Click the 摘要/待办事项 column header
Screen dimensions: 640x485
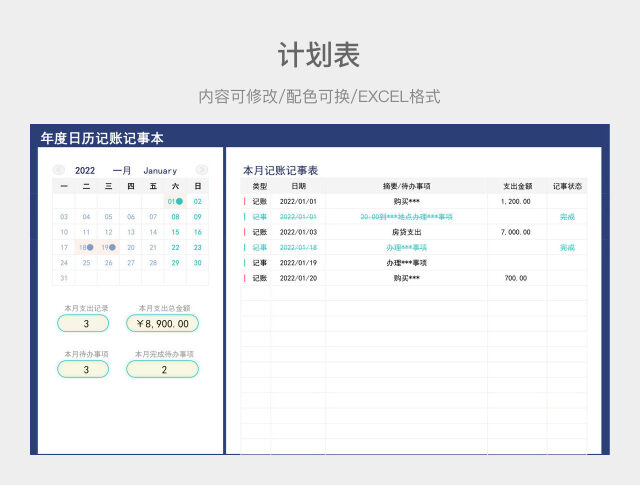[x=407, y=186]
